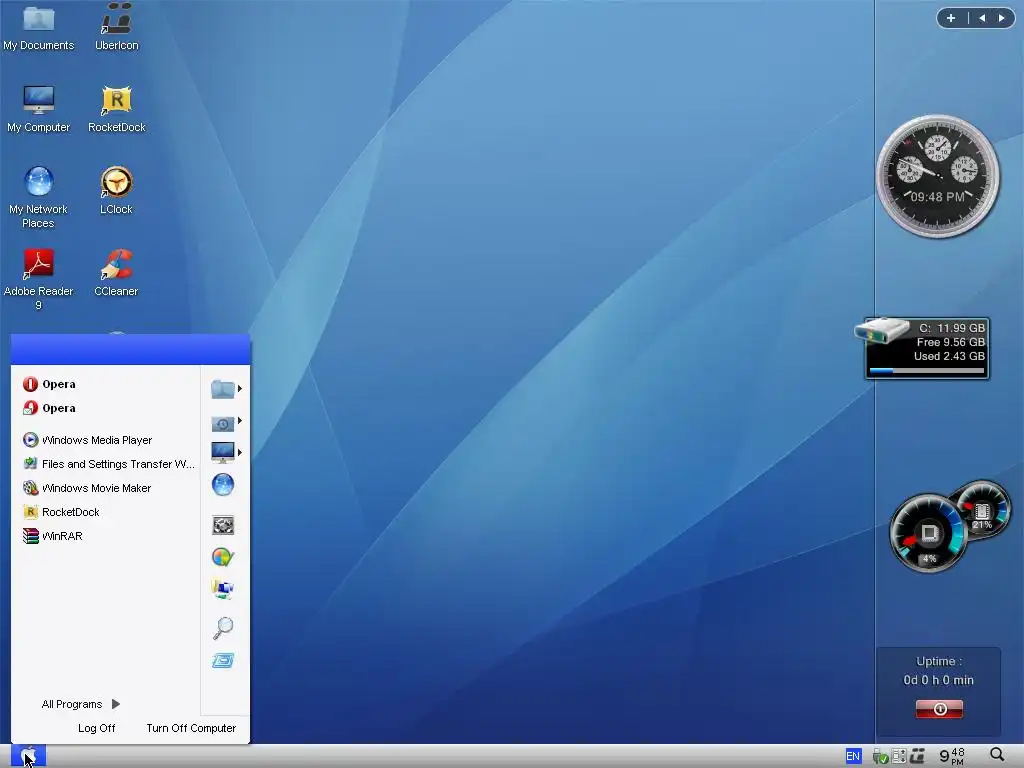Click Safely Remove Hardware tray icon

pyautogui.click(x=880, y=756)
